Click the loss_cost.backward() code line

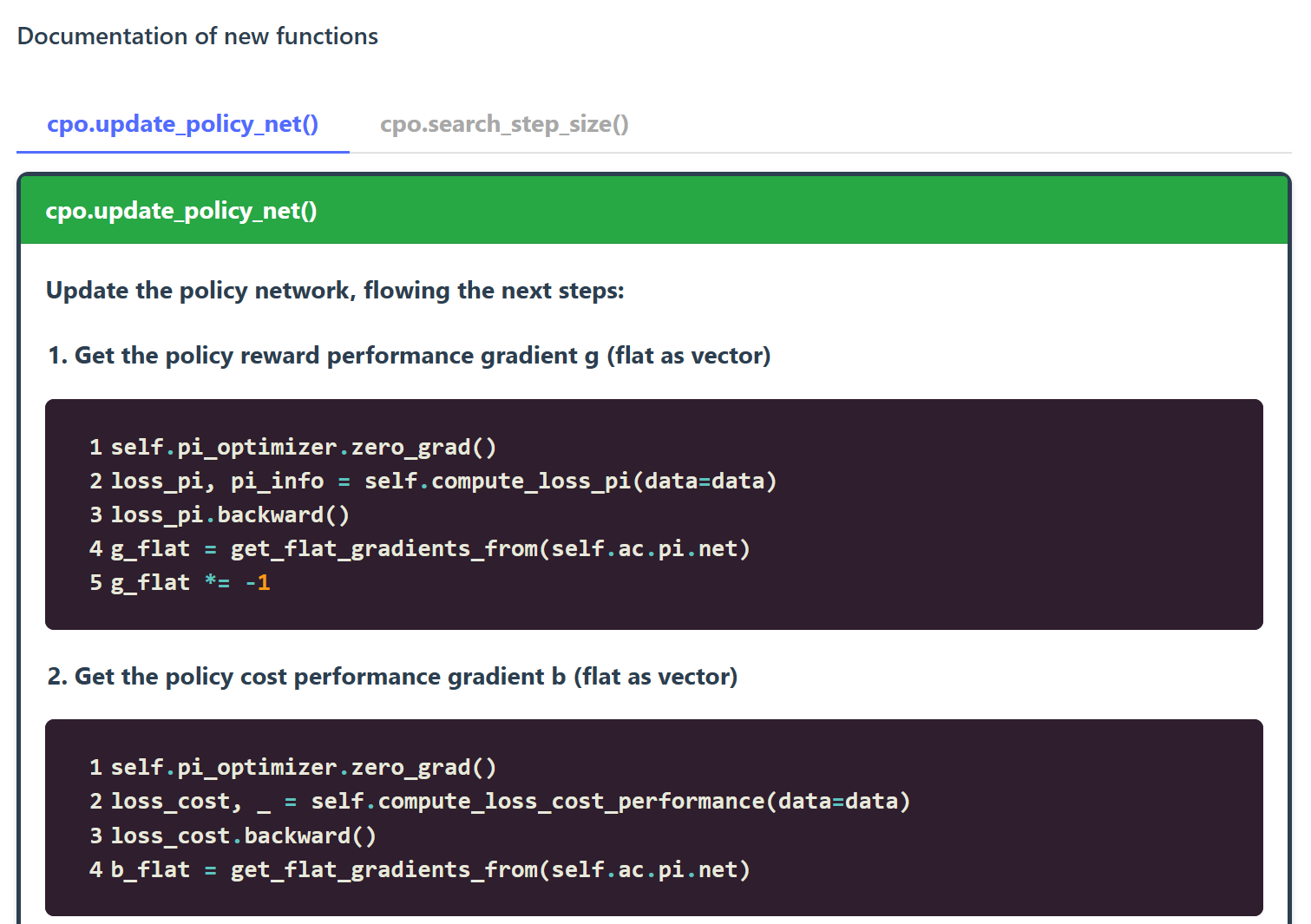(243, 836)
